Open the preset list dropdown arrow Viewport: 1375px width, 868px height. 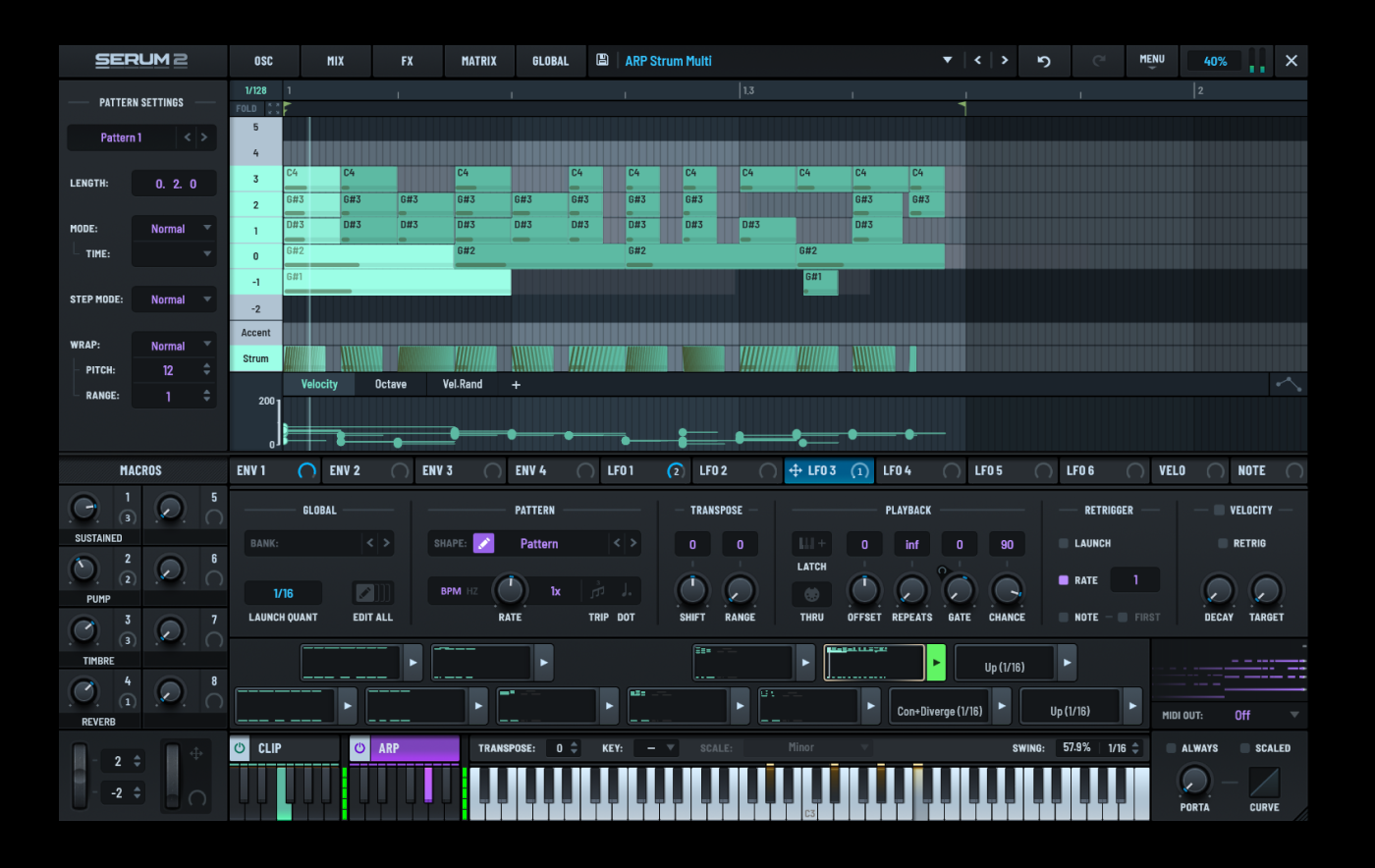click(x=948, y=60)
